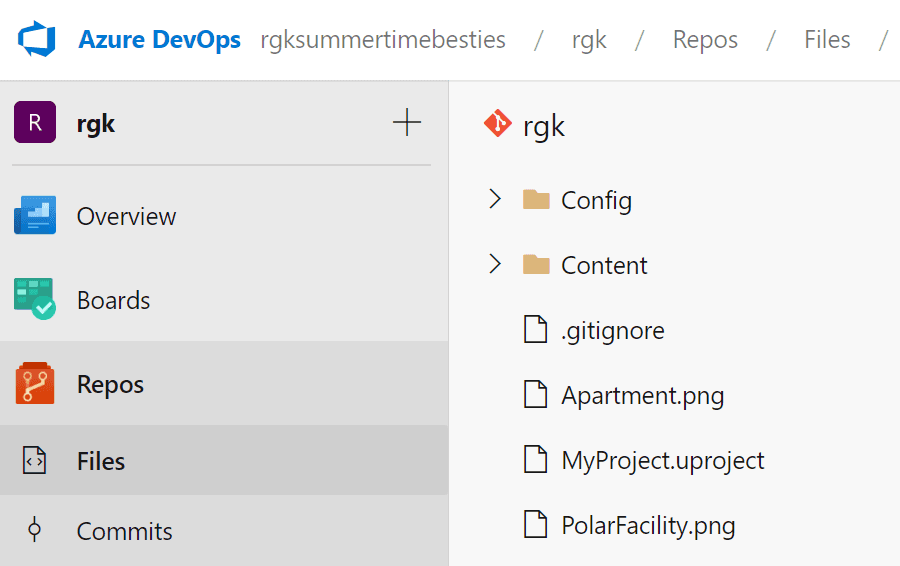This screenshot has width=900, height=566.
Task: Click the Repos breadcrumb in the header
Action: 705,40
